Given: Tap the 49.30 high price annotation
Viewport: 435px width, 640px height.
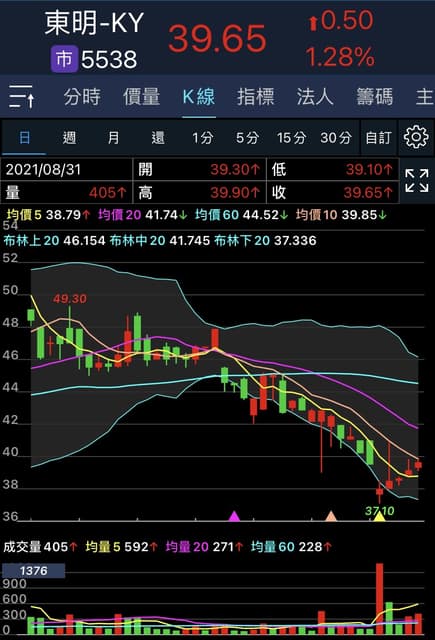Looking at the screenshot, I should point(70,299).
